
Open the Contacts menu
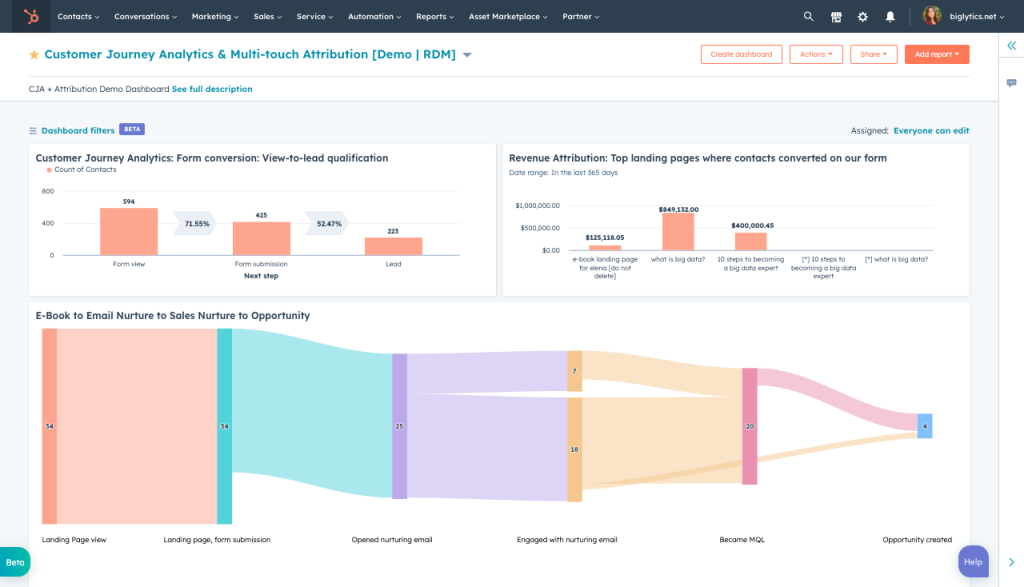pyautogui.click(x=76, y=16)
